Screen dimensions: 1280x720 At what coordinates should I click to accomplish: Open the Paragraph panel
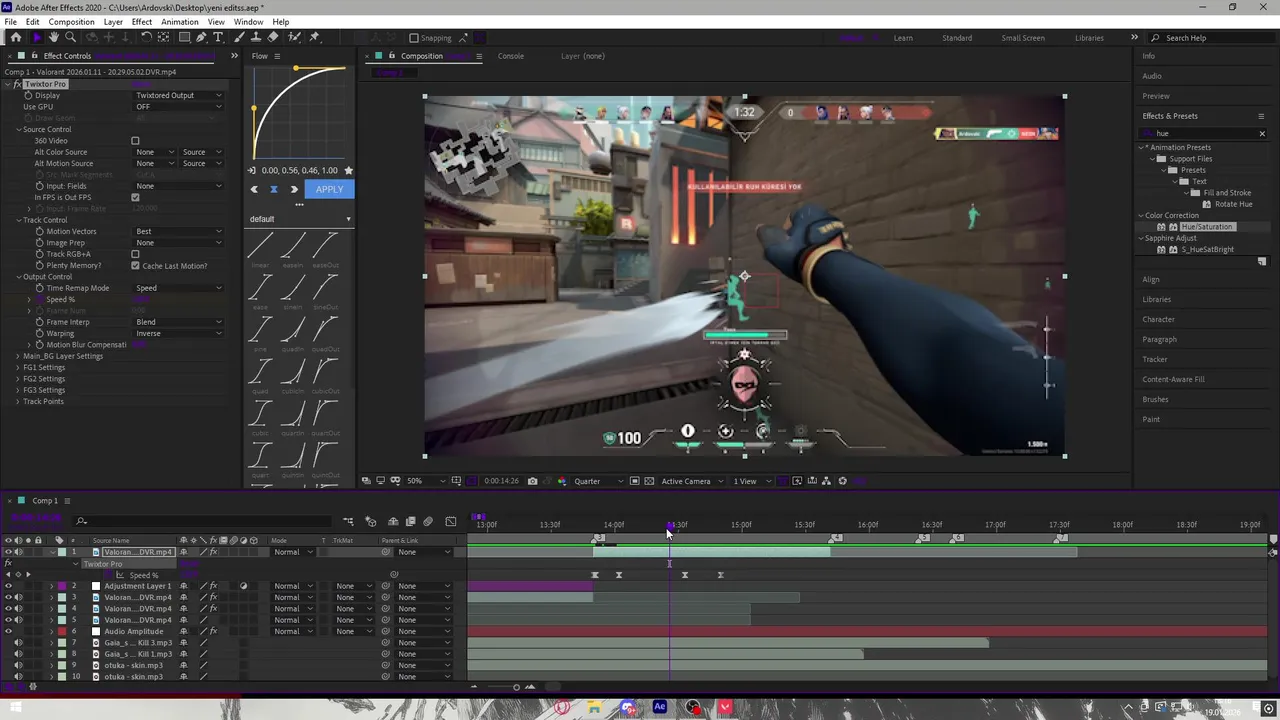pyautogui.click(x=1160, y=339)
